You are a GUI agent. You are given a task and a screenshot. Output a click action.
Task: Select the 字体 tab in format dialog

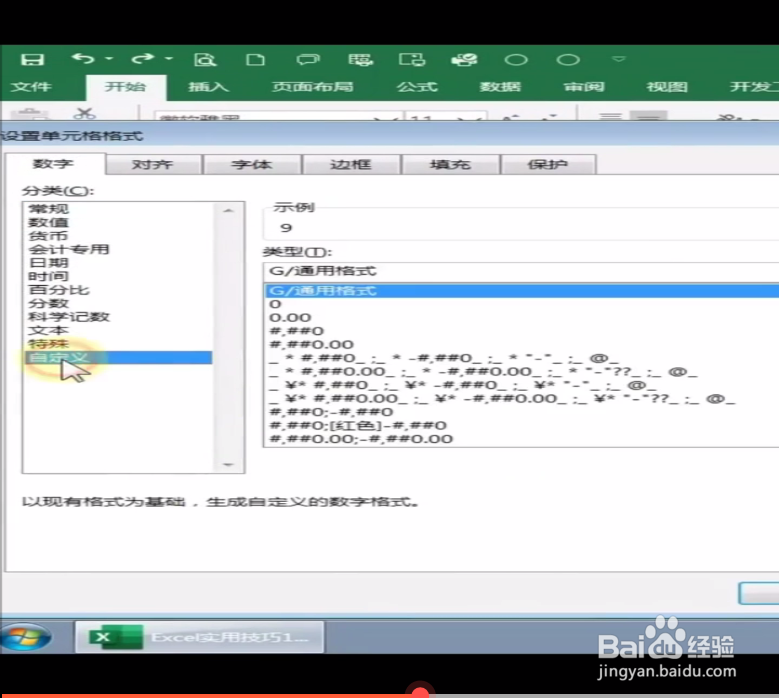(252, 164)
